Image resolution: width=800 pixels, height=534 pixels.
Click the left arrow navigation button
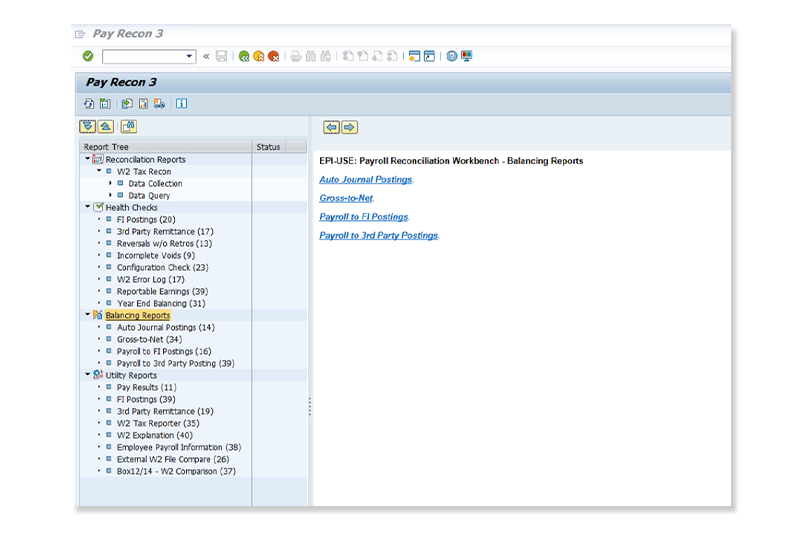(x=332, y=127)
